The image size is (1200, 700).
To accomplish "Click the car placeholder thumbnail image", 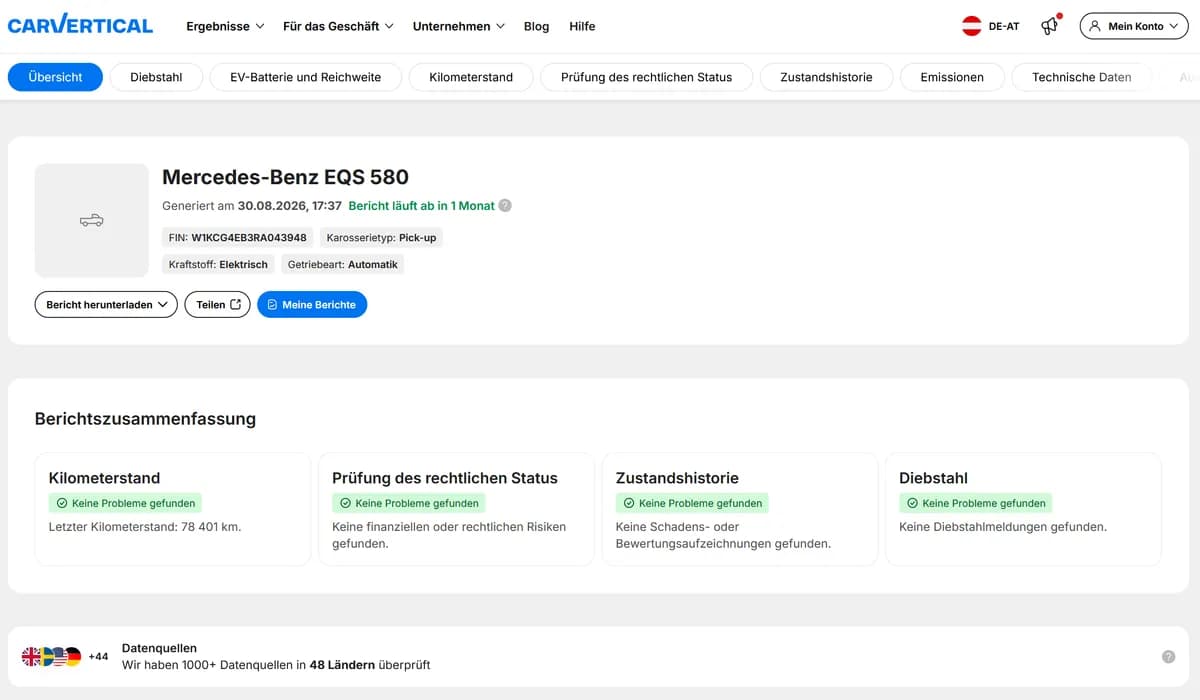I will (92, 220).
